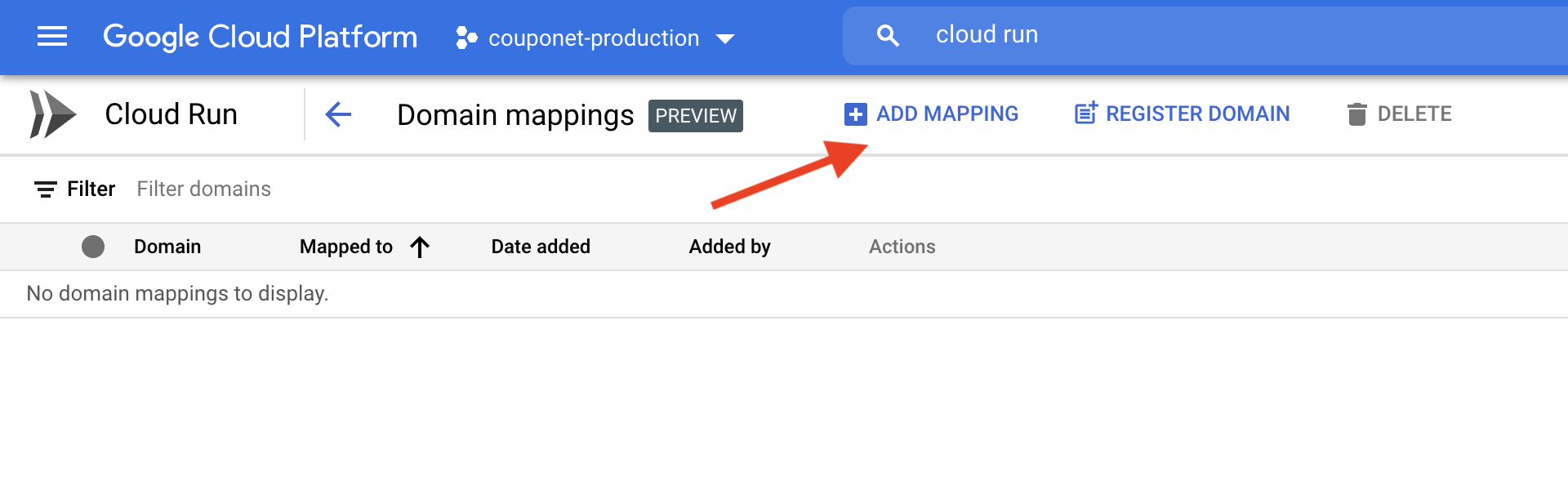The image size is (1568, 490).
Task: Click the Filter label text
Action: (91, 189)
